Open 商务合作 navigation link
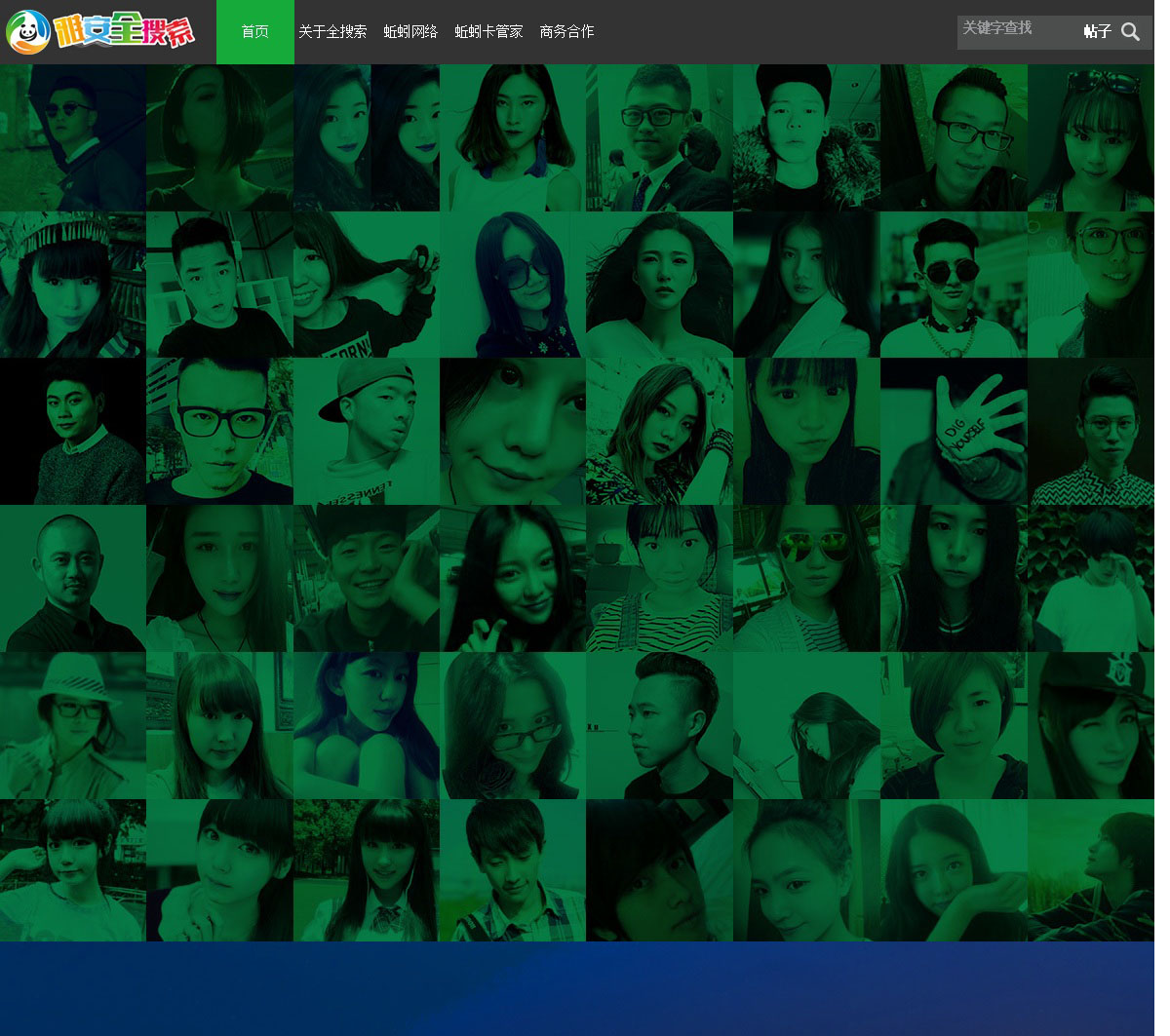 566,32
